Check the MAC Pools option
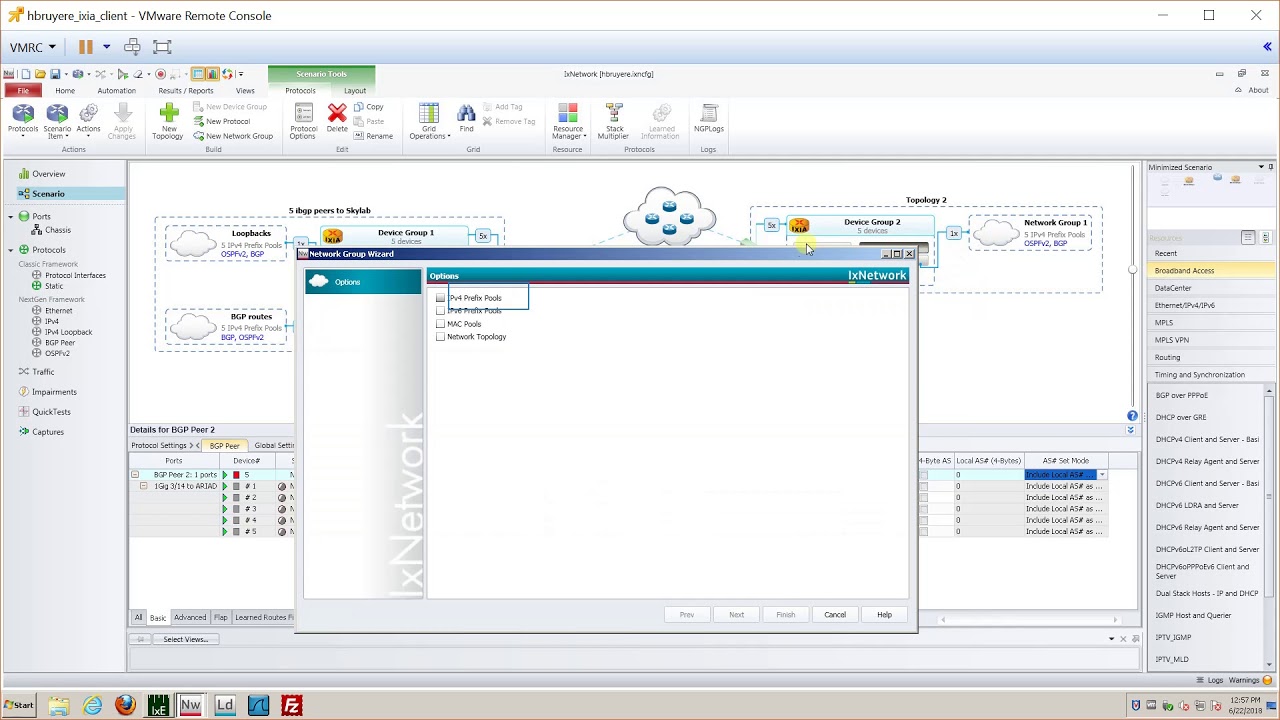The height and width of the screenshot is (720, 1280). click(x=441, y=324)
